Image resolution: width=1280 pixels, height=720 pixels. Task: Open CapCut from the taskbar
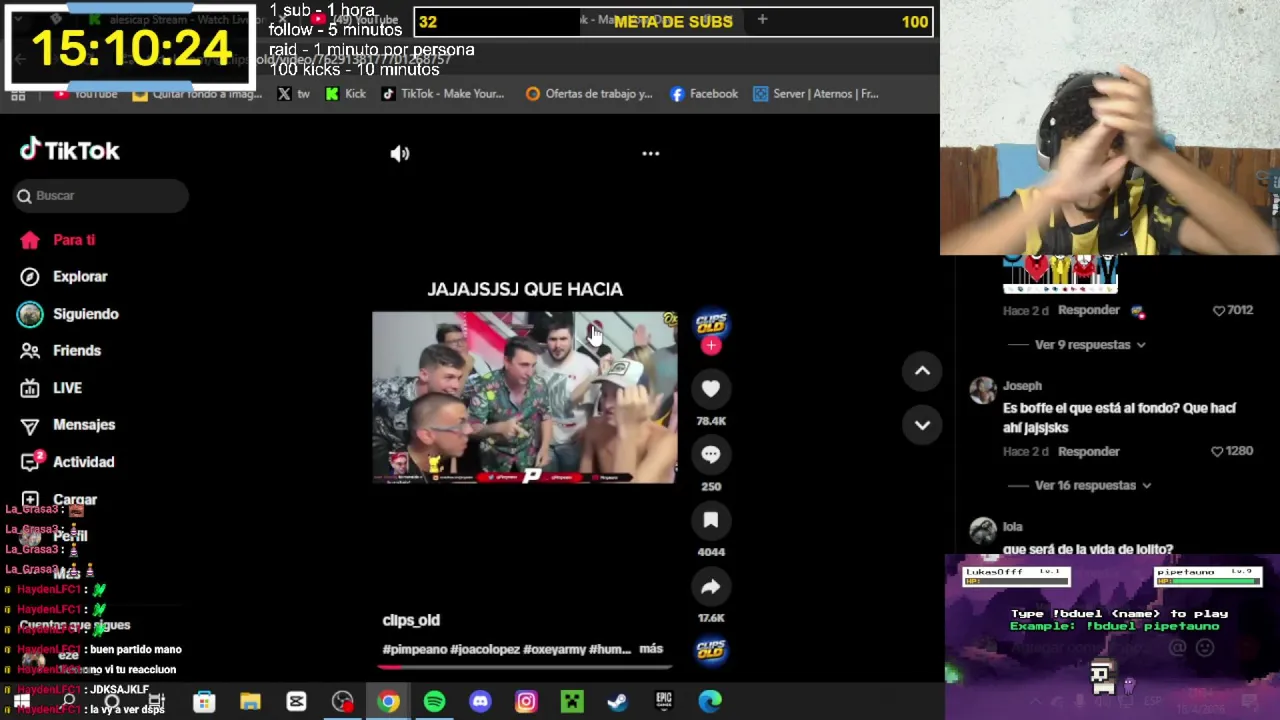[296, 701]
